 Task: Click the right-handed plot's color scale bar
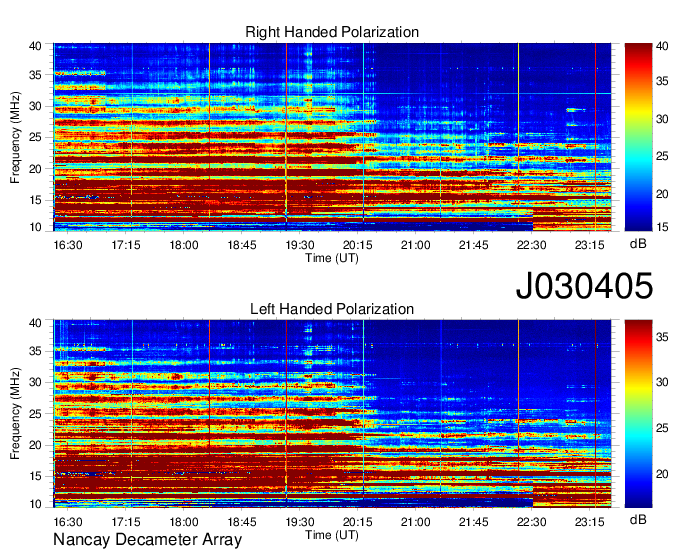pos(638,137)
